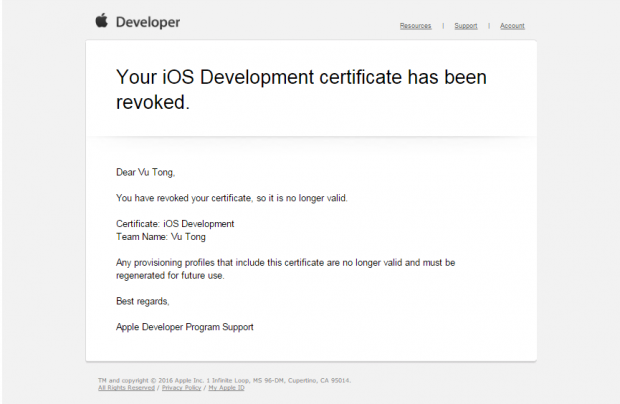
Task: Go to the Account link
Action: coord(512,26)
